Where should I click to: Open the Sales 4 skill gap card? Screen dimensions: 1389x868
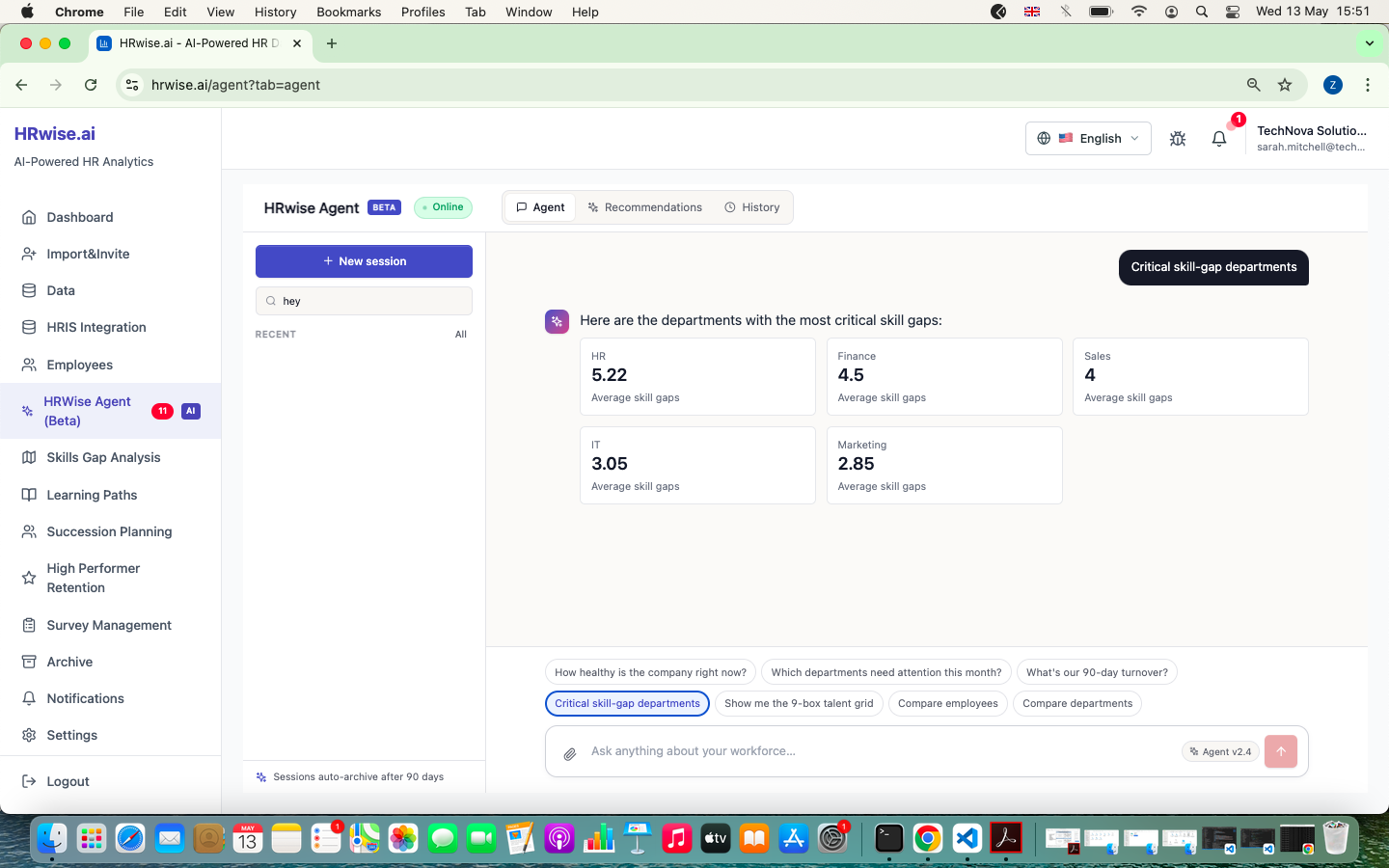1190,376
